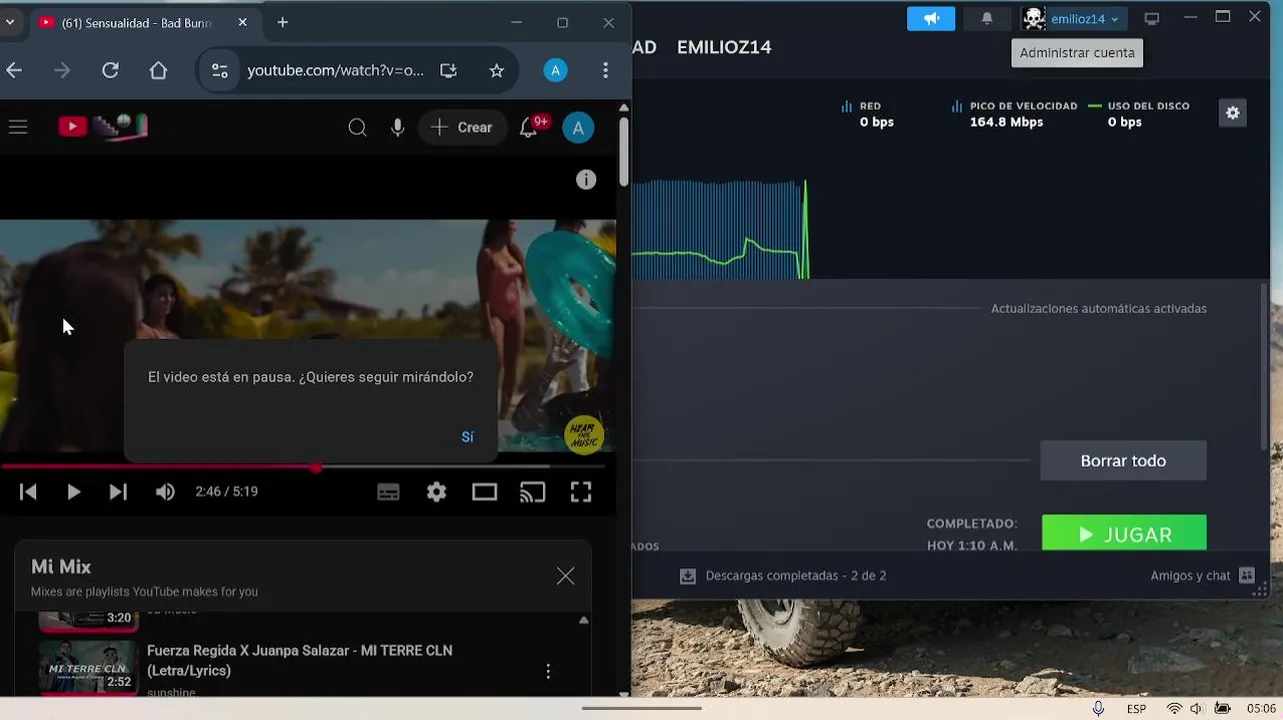Open EMILIOZ14 menu in Steam
The width and height of the screenshot is (1283, 720).
coord(724,47)
